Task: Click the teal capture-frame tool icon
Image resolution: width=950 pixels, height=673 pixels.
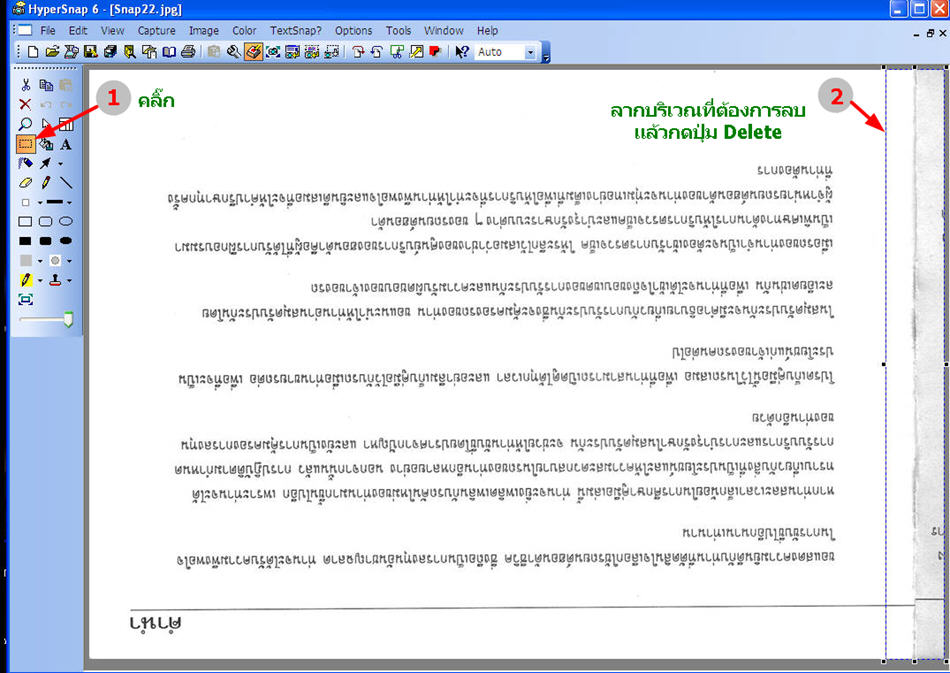Action: point(25,299)
